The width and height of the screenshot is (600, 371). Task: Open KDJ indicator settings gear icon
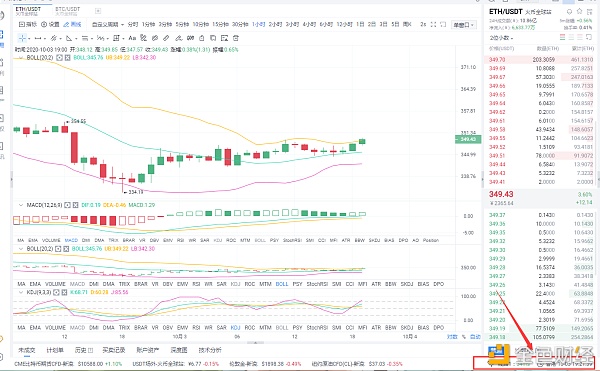[56, 292]
